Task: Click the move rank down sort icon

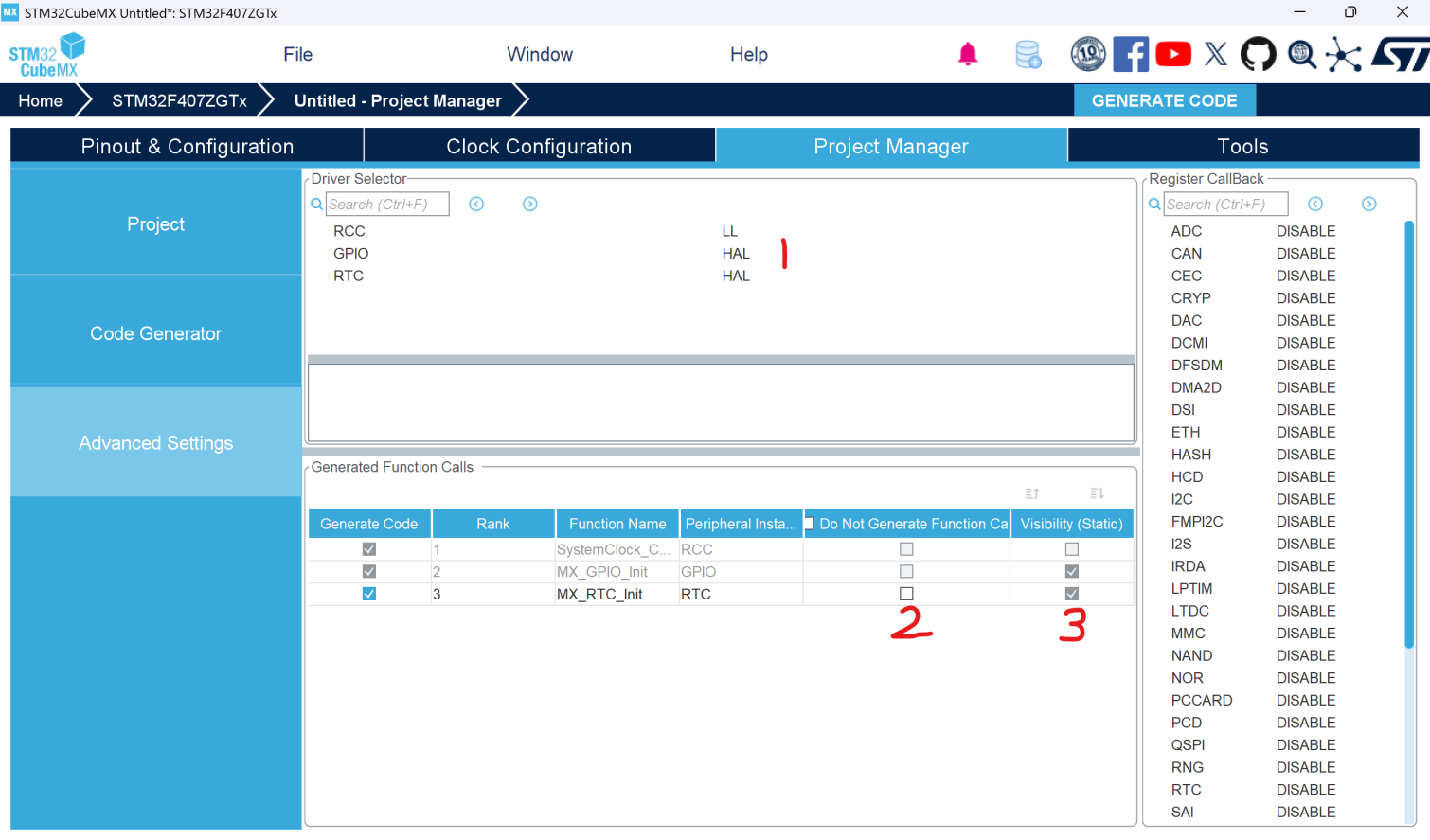Action: coord(1097,493)
